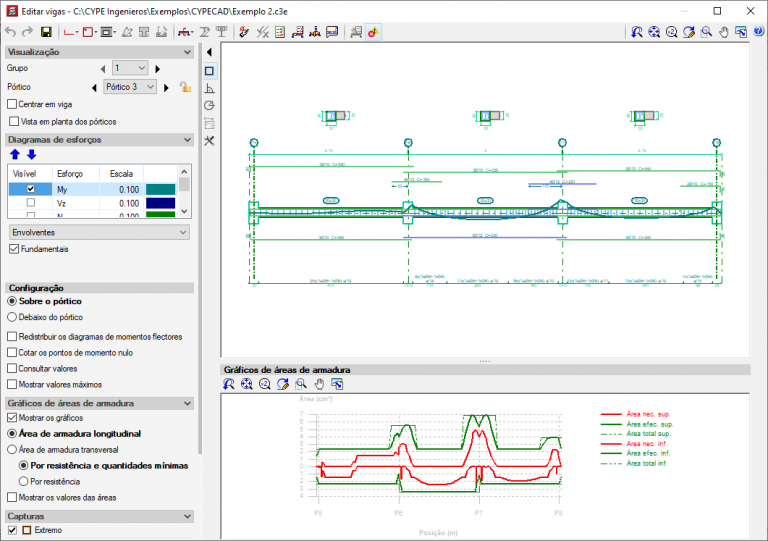This screenshot has width=768, height=541.
Task: Enable the Centrar em viga checkbox
Action: coord(13,104)
